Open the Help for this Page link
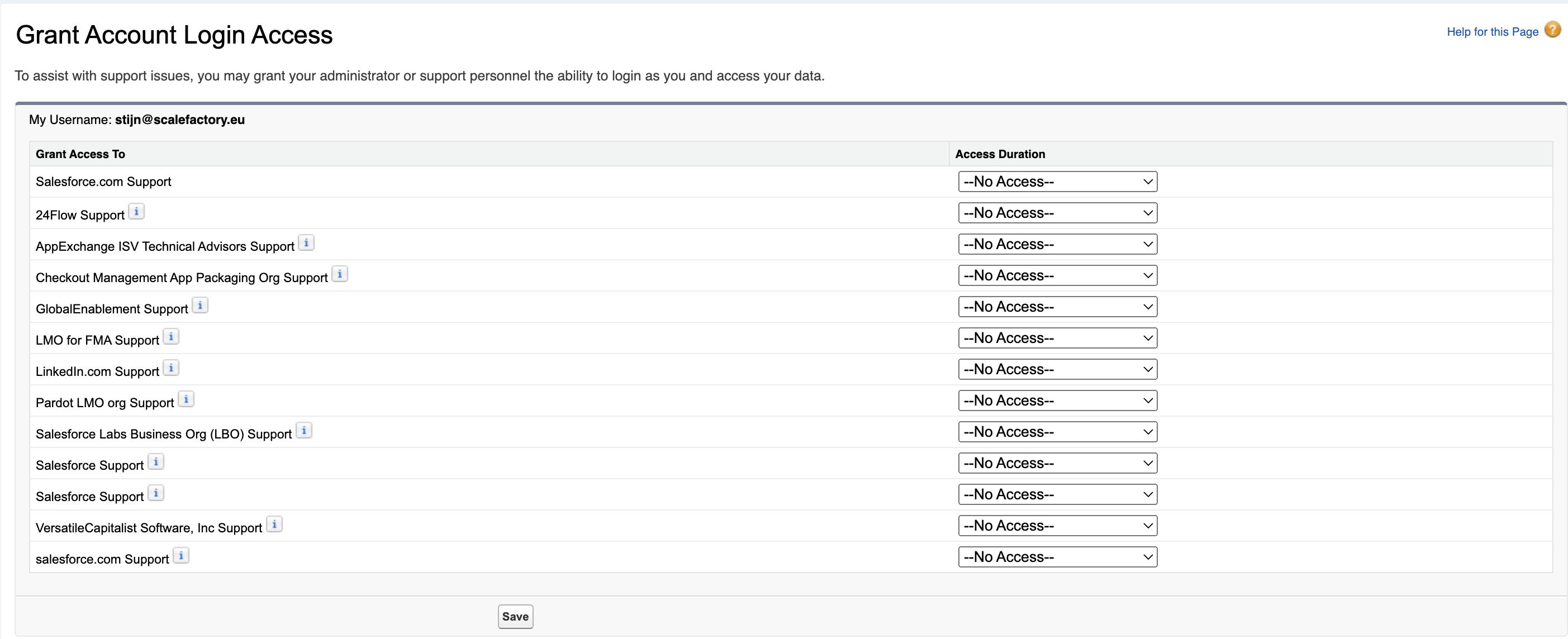Image resolution: width=1568 pixels, height=639 pixels. click(1492, 32)
